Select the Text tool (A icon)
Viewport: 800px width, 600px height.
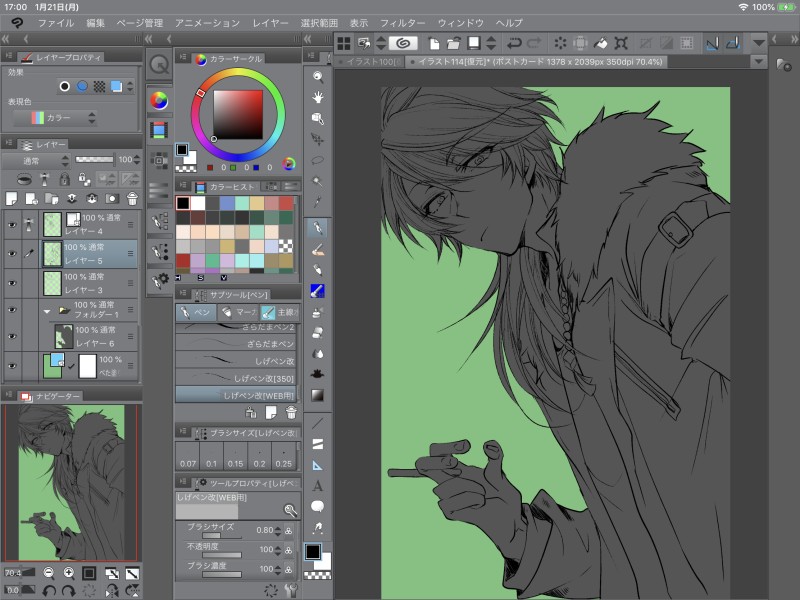(317, 486)
